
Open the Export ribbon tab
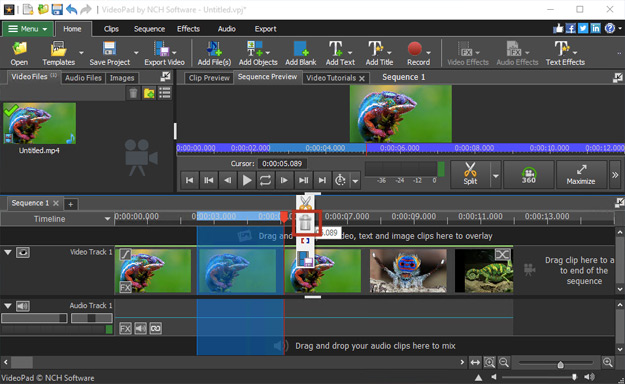[265, 29]
